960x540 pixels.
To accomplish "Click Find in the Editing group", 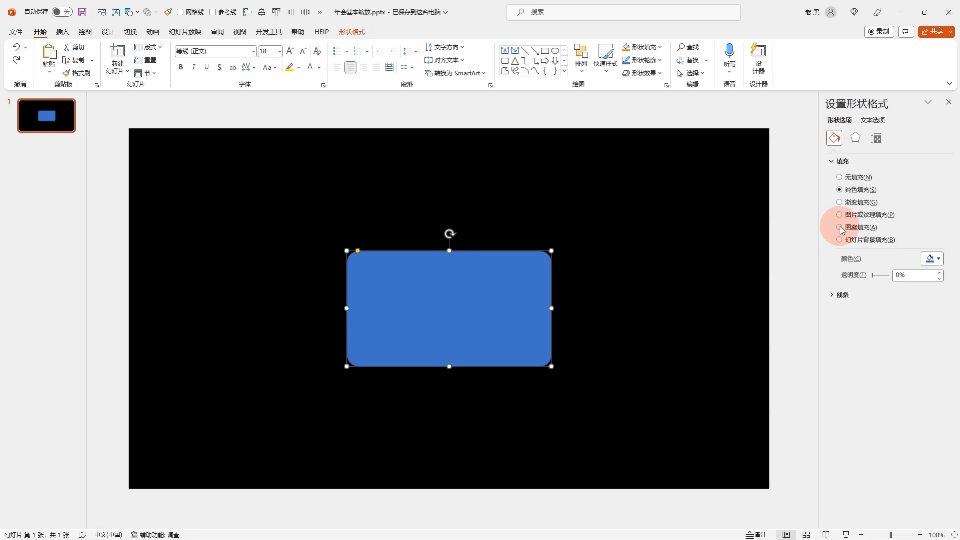I will pos(688,47).
